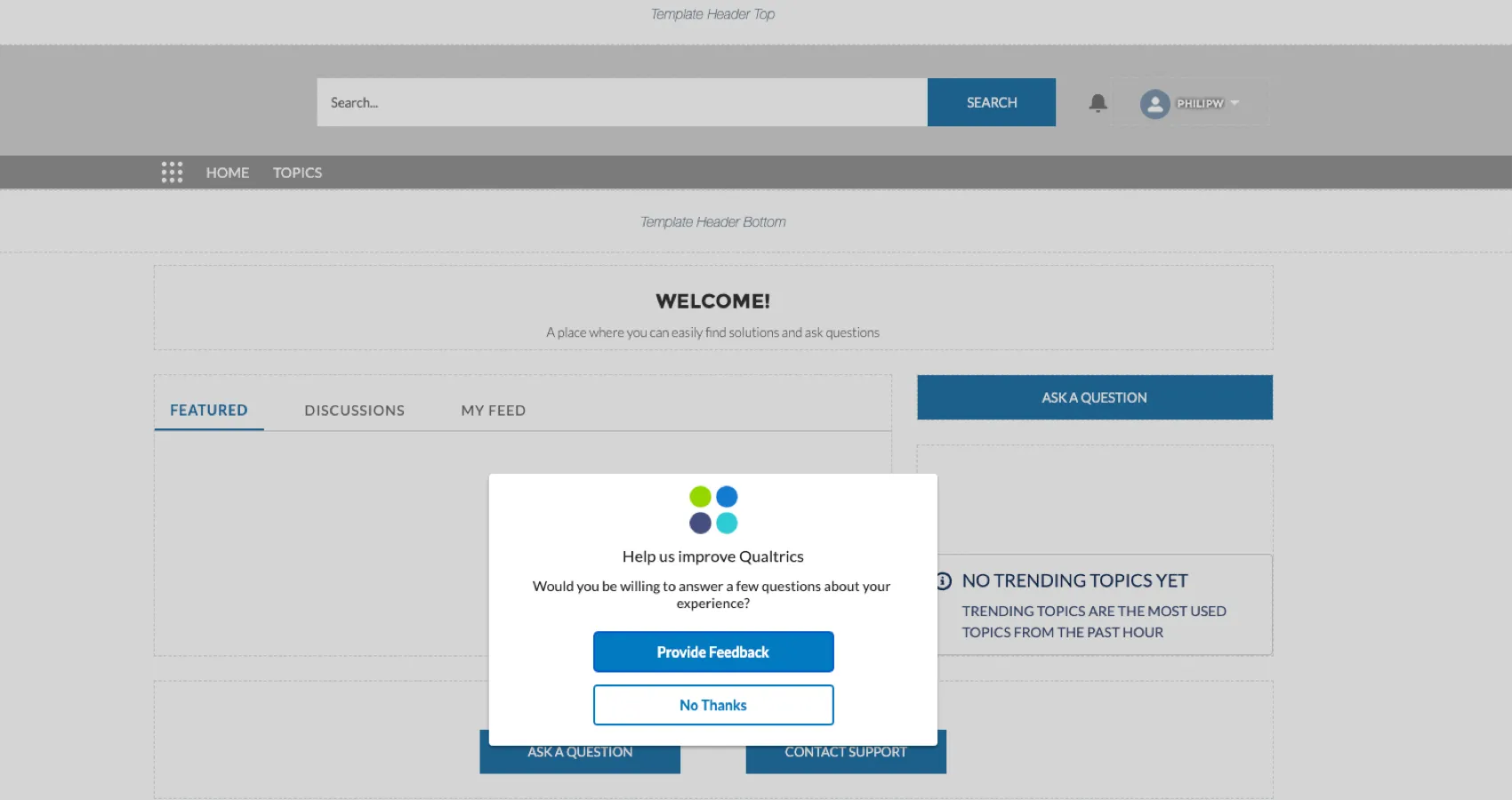Click the Qualtrics four-dot logo
Screen dimensions: 1512x800
(713, 509)
